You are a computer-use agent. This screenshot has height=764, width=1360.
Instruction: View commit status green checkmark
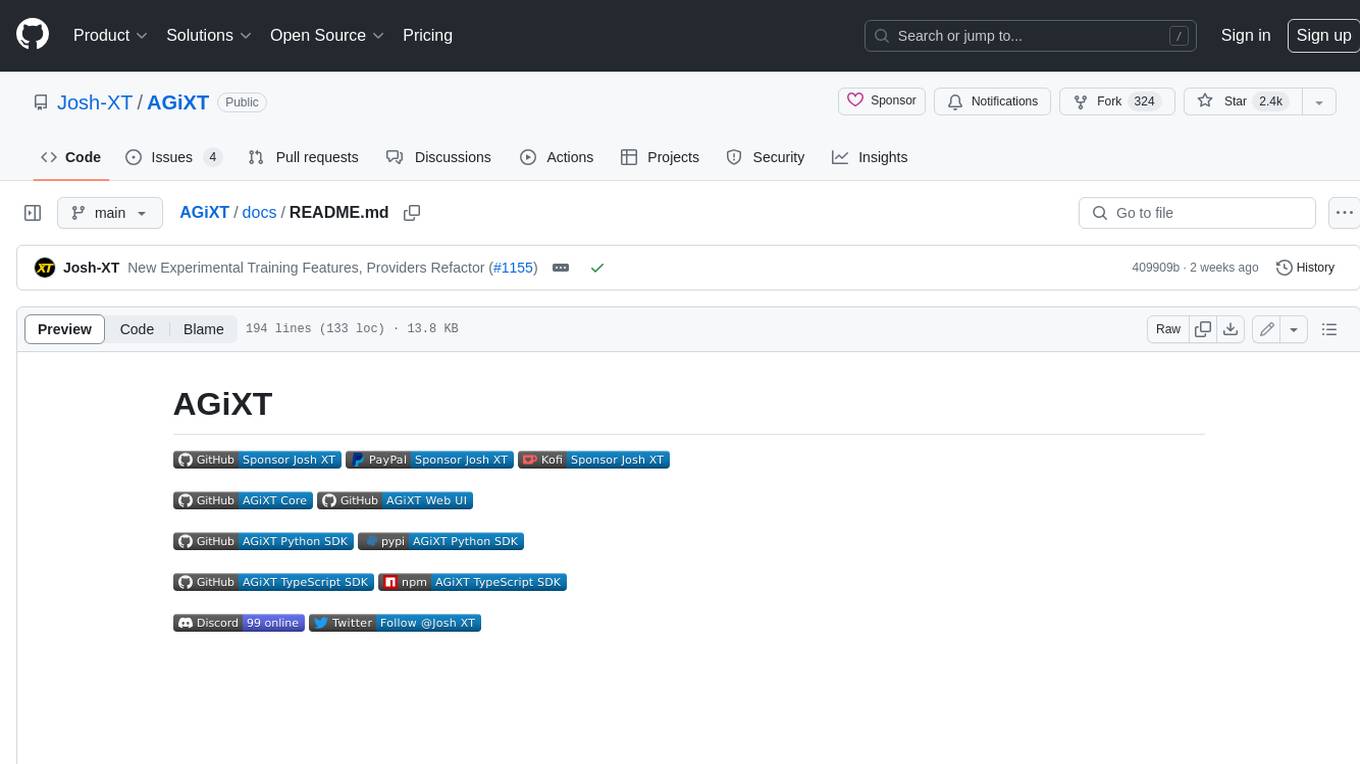[x=597, y=267]
